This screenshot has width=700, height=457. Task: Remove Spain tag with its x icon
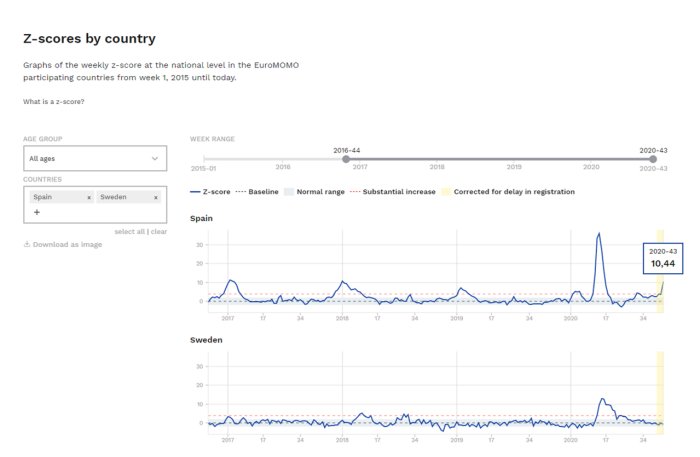tap(89, 197)
